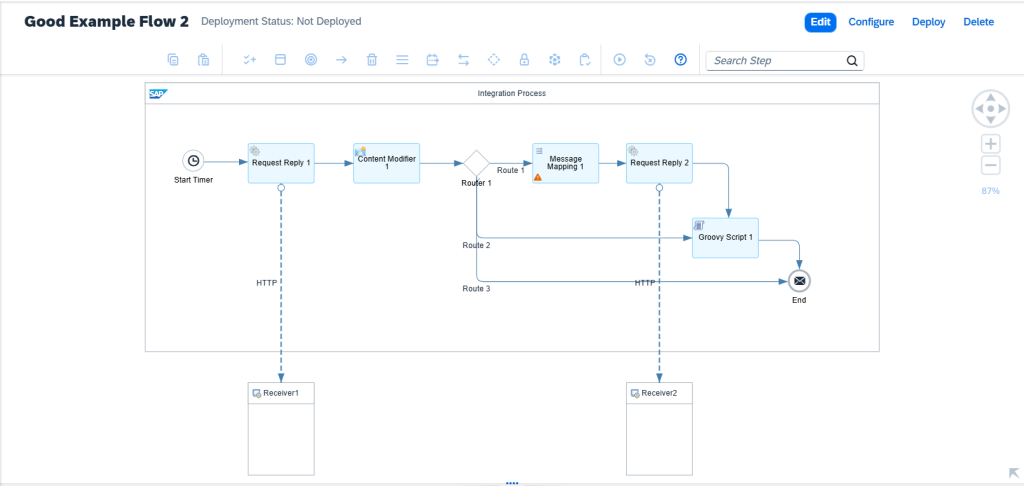This screenshot has width=1024, height=486.
Task: Zoom out with the minus button
Action: point(991,166)
